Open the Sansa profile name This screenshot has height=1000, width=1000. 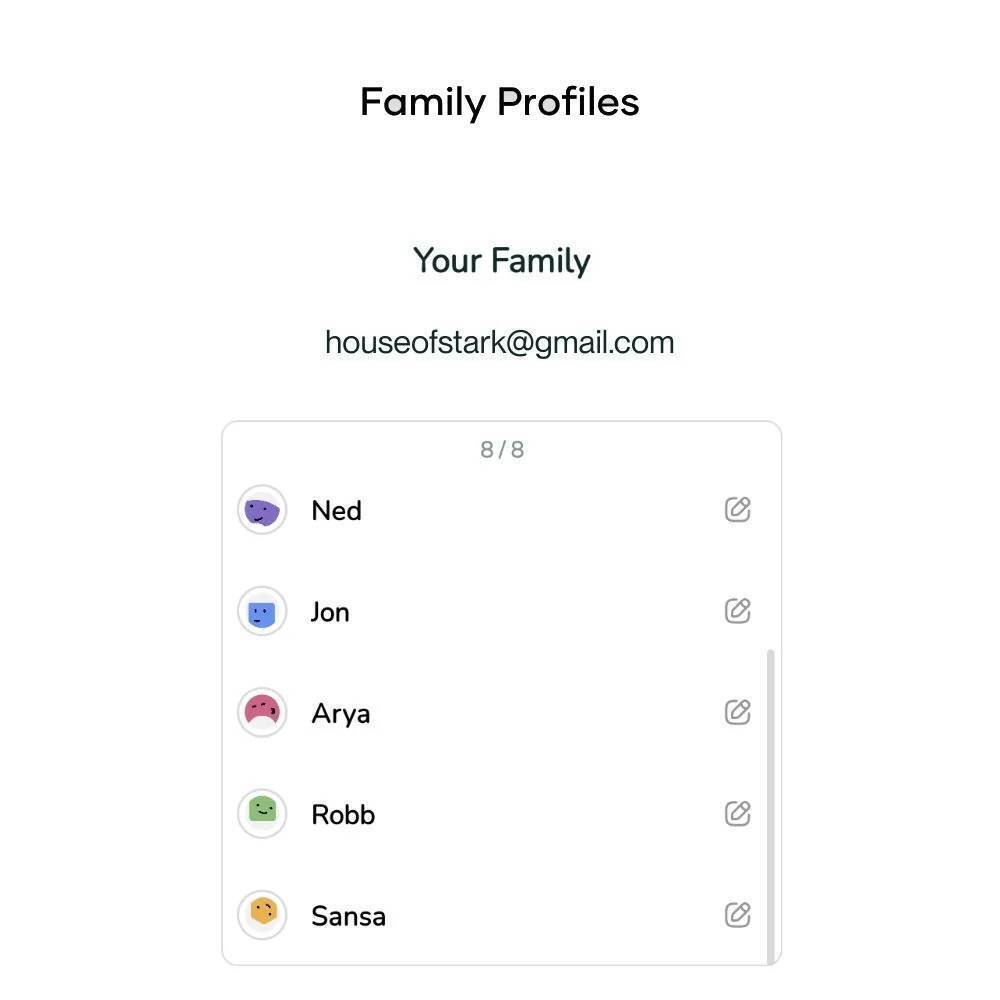(x=348, y=916)
